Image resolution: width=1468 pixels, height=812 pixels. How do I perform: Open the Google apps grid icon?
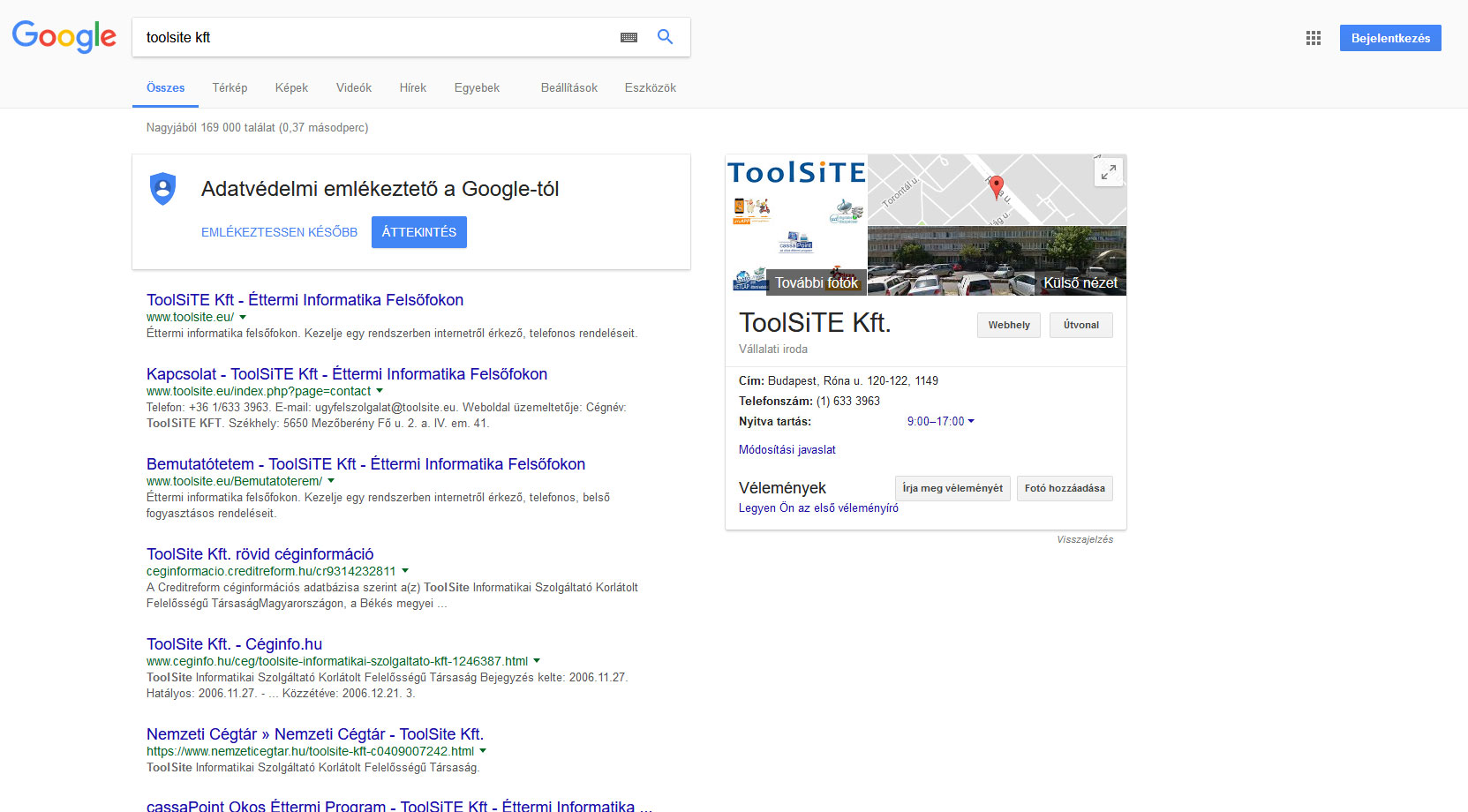coord(1314,38)
